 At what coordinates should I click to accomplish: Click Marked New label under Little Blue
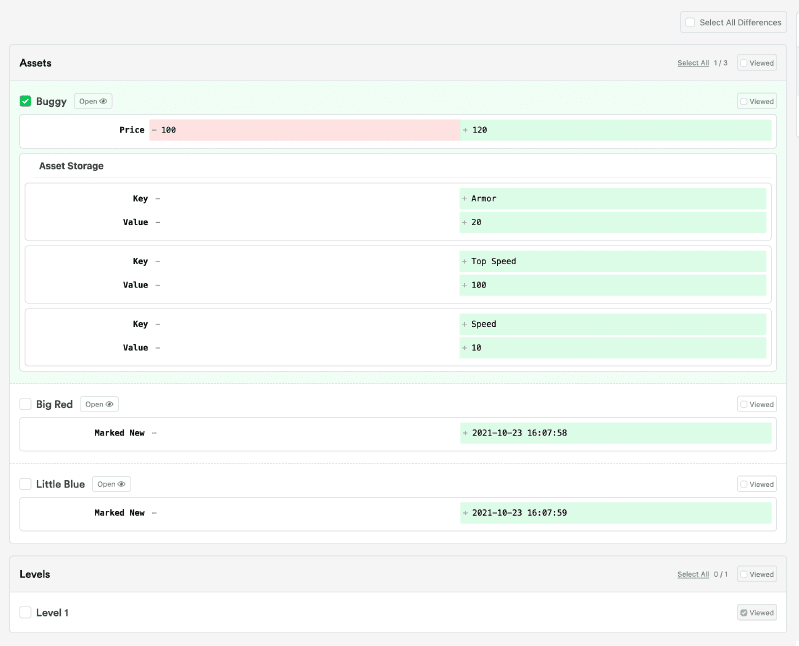(120, 513)
